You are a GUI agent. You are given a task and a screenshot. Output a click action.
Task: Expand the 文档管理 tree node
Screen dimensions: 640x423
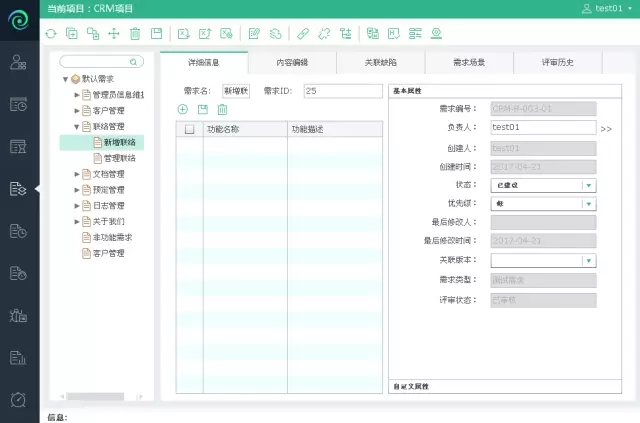[x=77, y=174]
